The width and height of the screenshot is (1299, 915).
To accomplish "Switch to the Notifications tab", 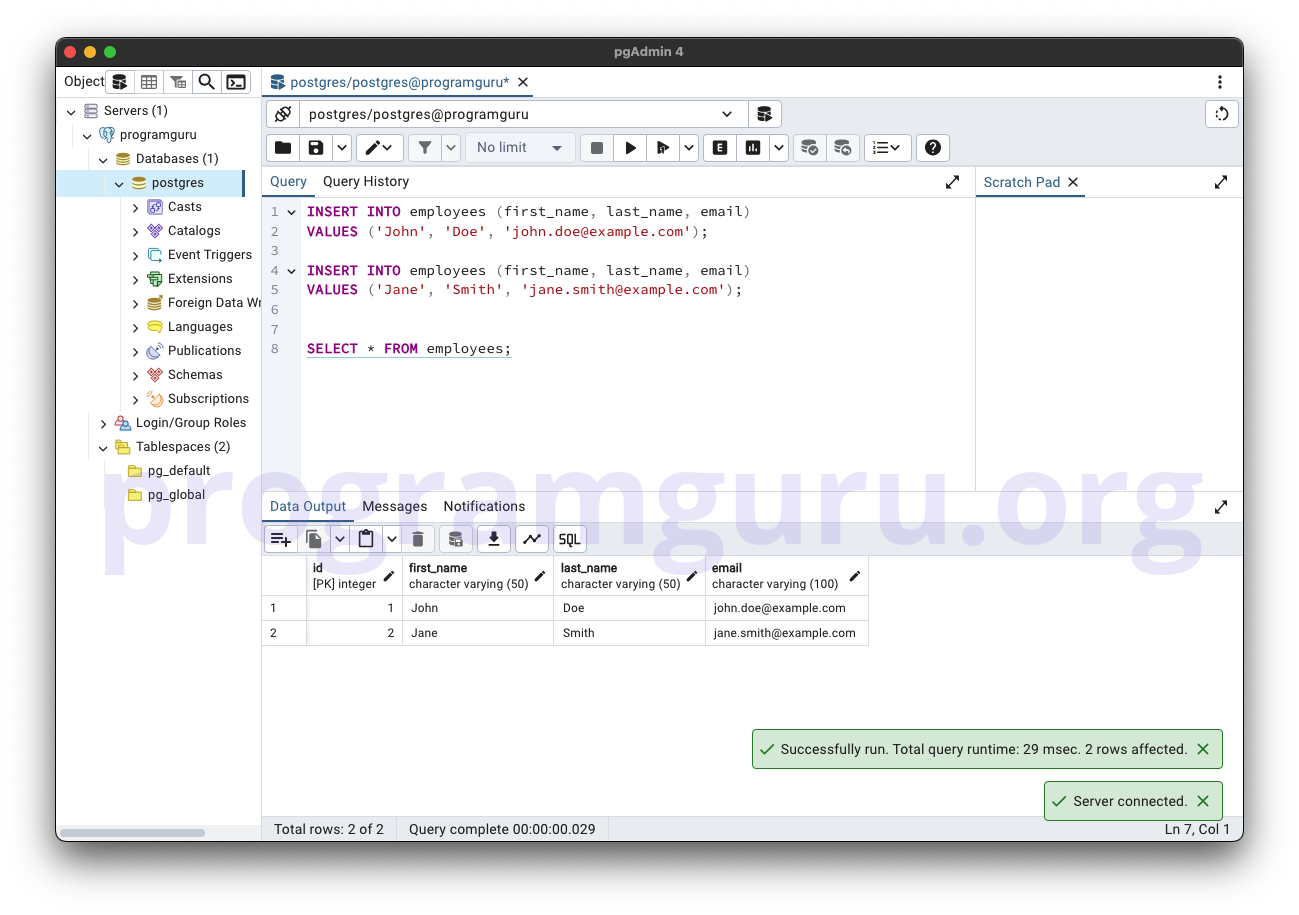I will [484, 507].
